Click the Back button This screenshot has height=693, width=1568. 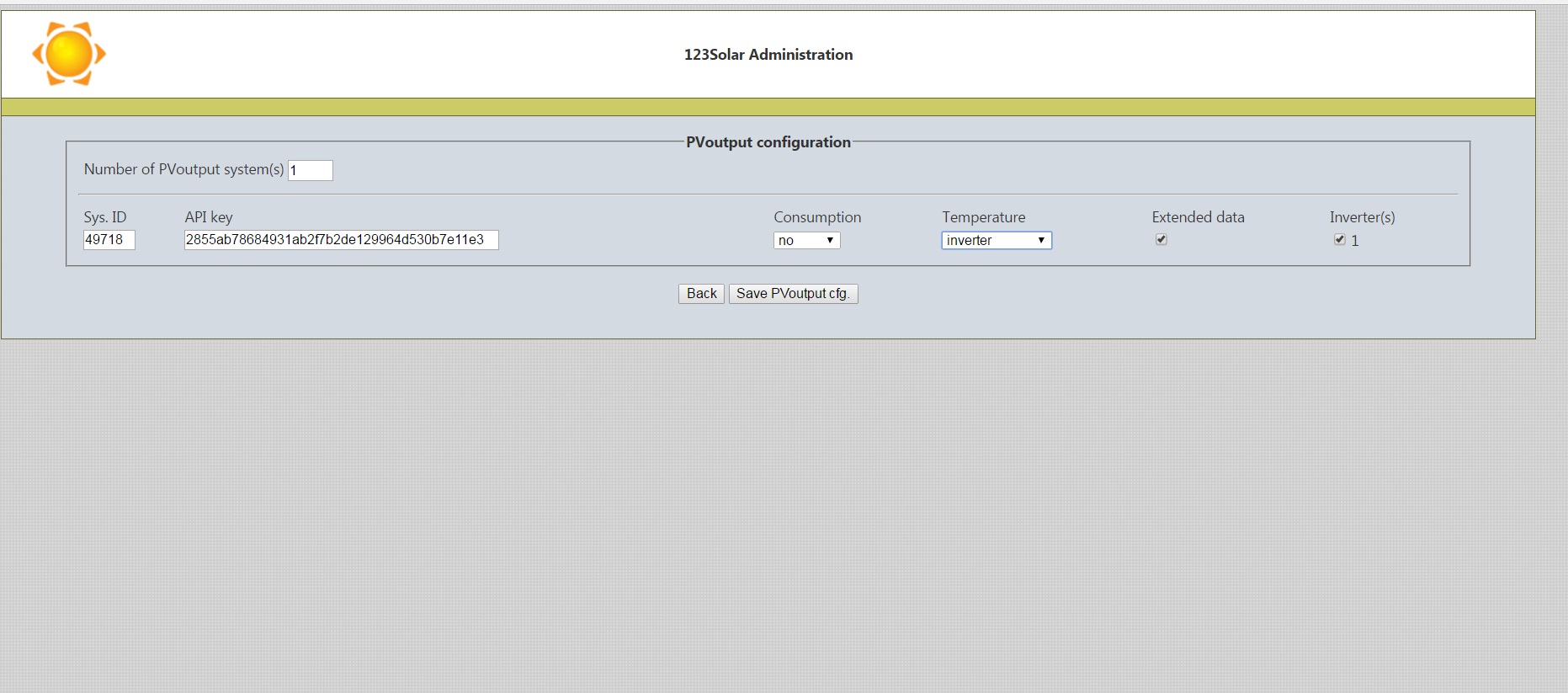click(x=701, y=293)
